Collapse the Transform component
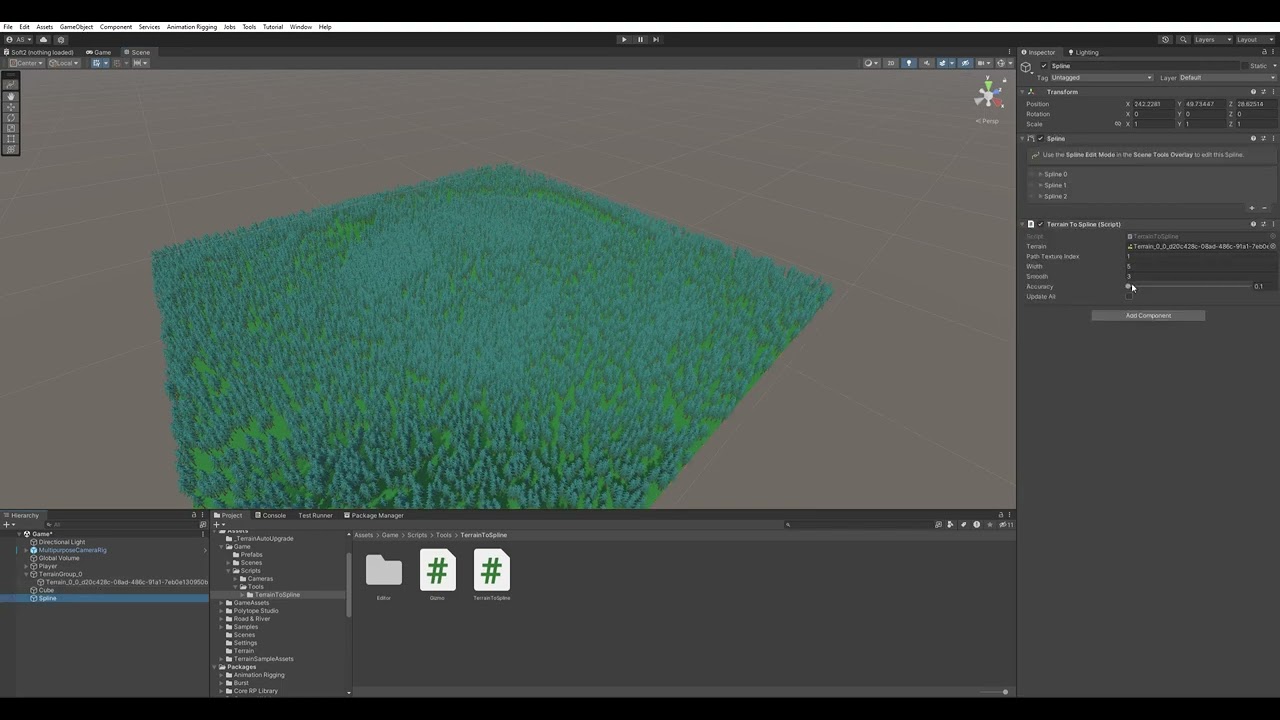The image size is (1280, 720). tap(1022, 92)
